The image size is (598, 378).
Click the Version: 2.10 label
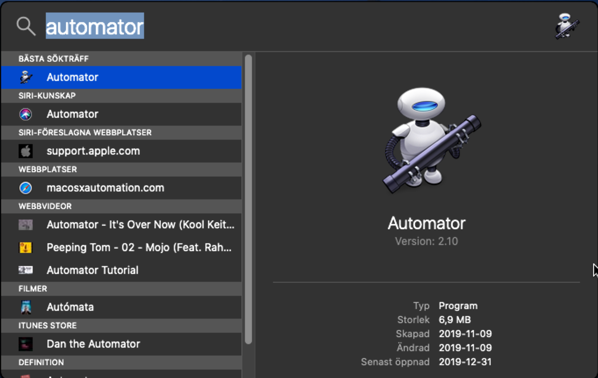tap(426, 241)
